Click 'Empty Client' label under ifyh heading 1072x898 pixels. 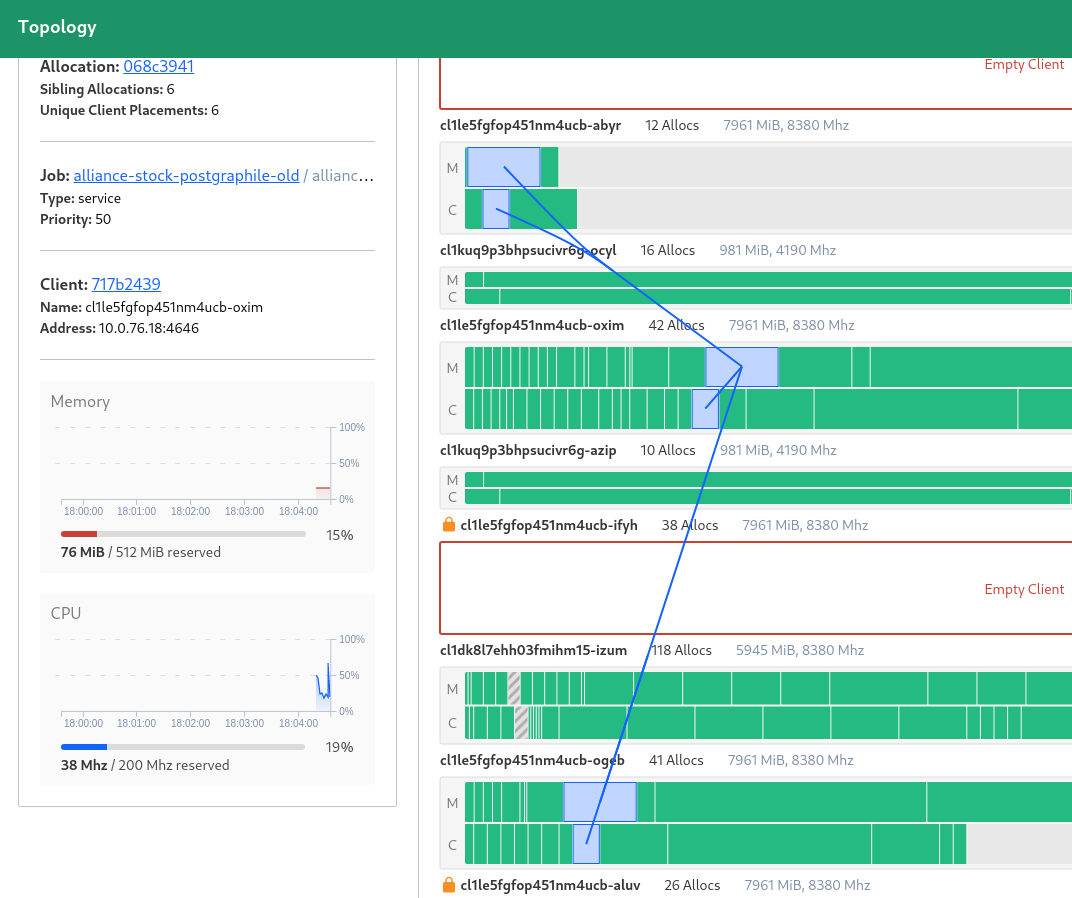pyautogui.click(x=1024, y=590)
